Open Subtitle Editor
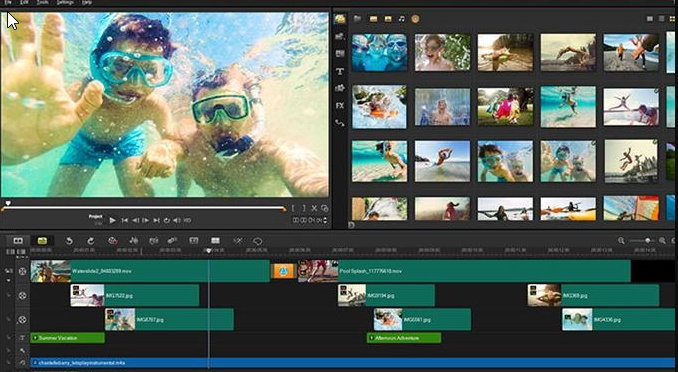This screenshot has height=372, width=678. click(194, 241)
